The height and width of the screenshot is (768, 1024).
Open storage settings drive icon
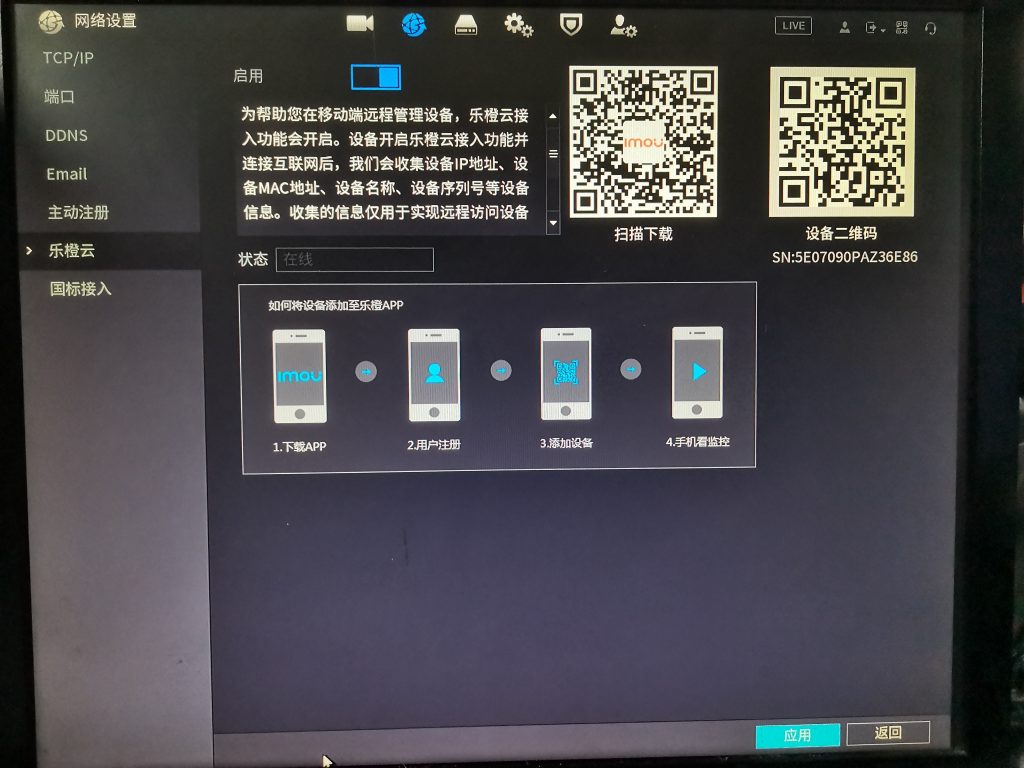466,26
